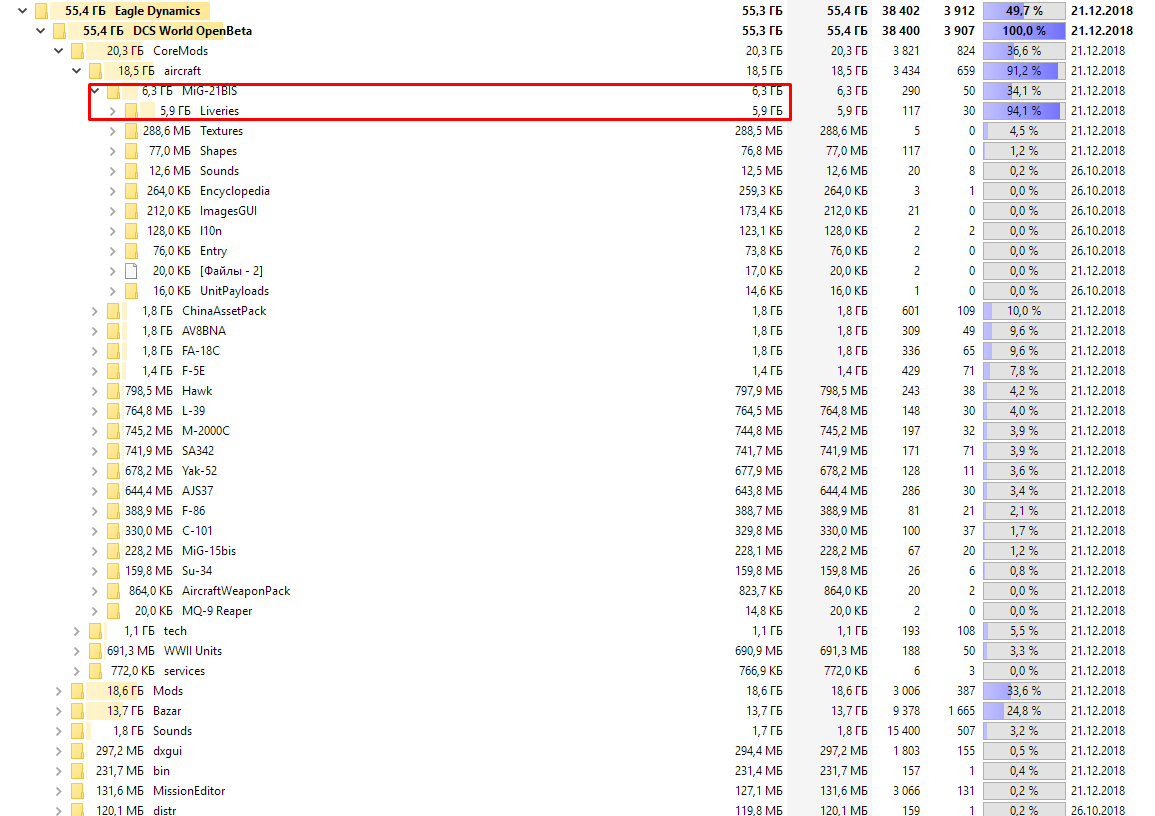Click the Liveries folder icon
This screenshot has width=1155, height=816.
(131, 110)
